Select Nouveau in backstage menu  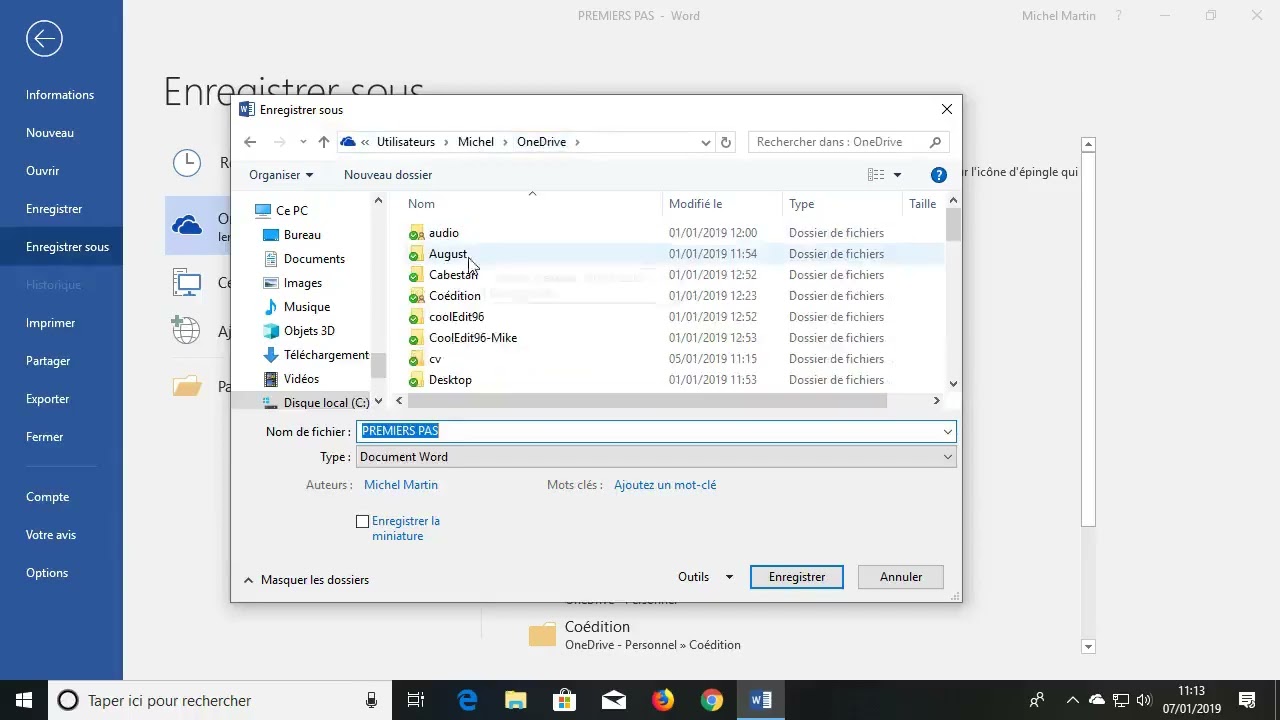[50, 133]
